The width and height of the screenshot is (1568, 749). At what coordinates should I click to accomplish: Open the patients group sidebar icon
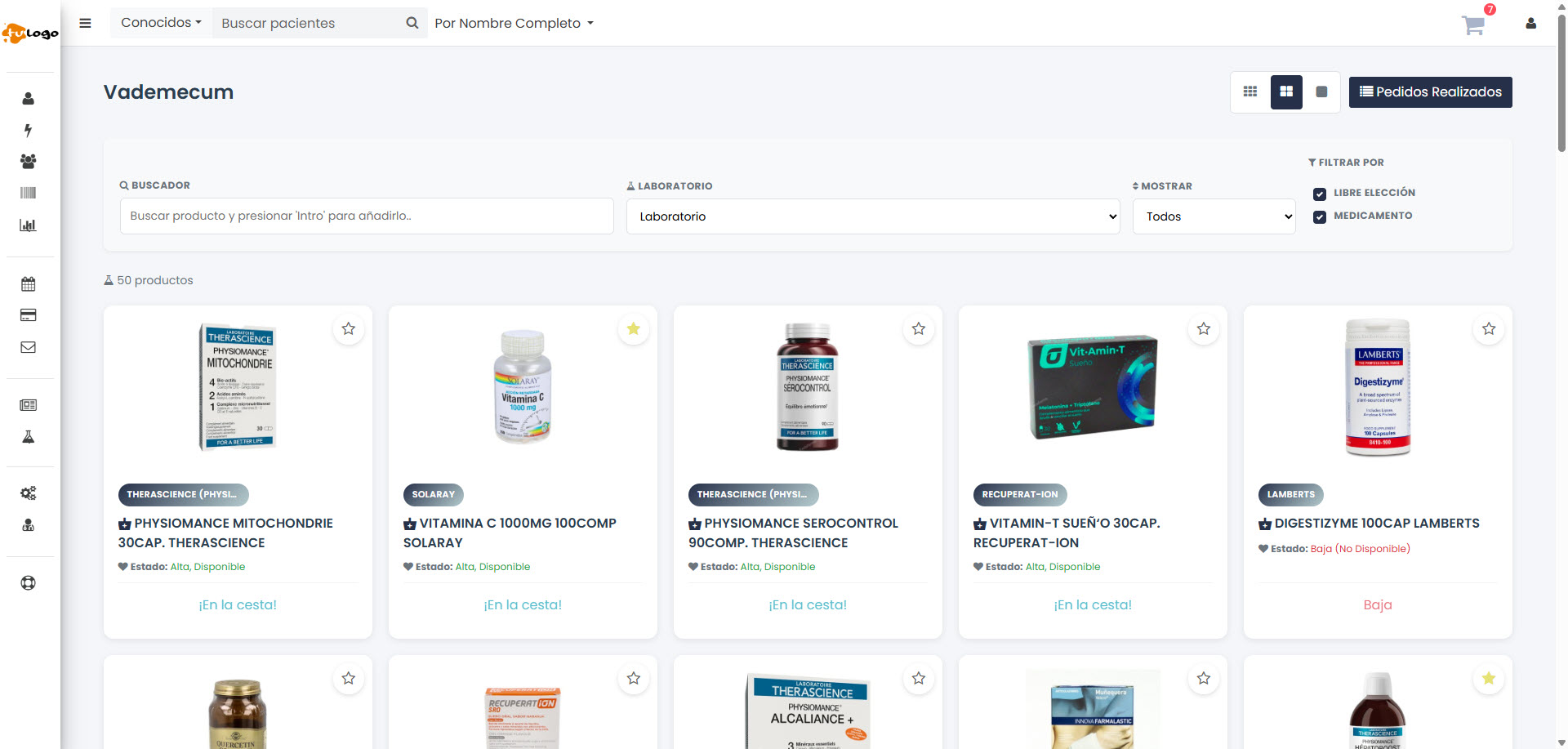click(x=29, y=162)
